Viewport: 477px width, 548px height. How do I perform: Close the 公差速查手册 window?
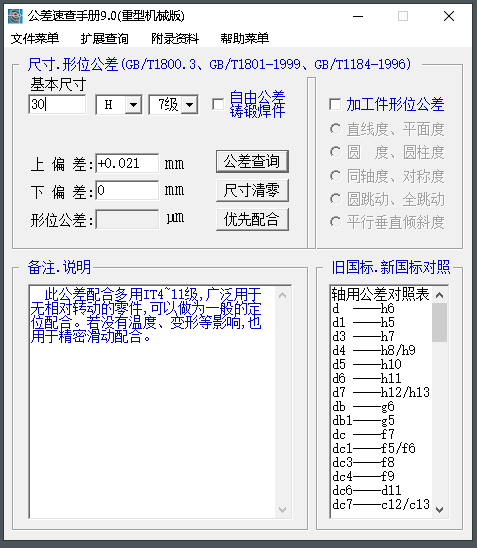point(449,16)
